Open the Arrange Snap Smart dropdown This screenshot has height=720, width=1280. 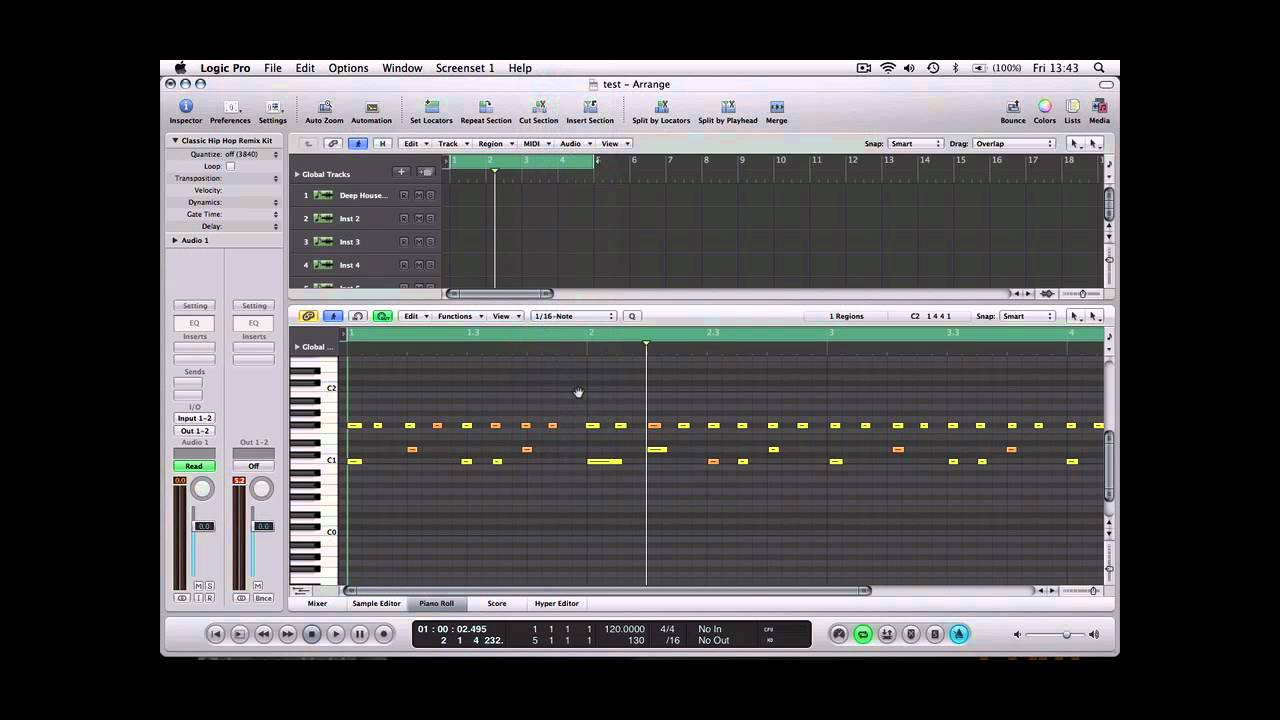[x=915, y=144]
